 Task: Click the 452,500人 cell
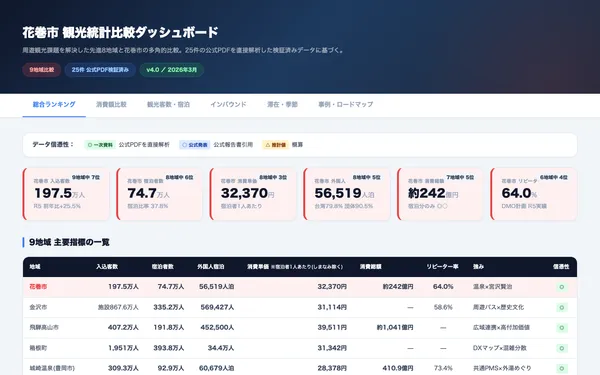click(217, 328)
